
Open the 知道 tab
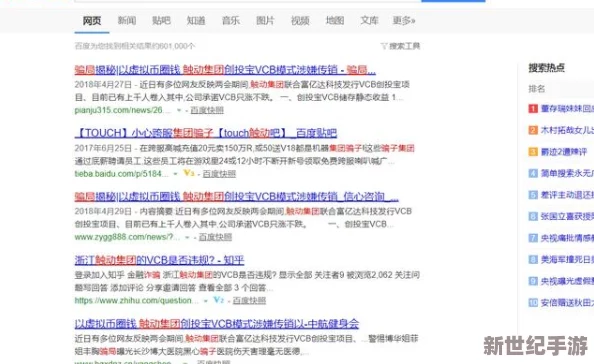(x=196, y=20)
